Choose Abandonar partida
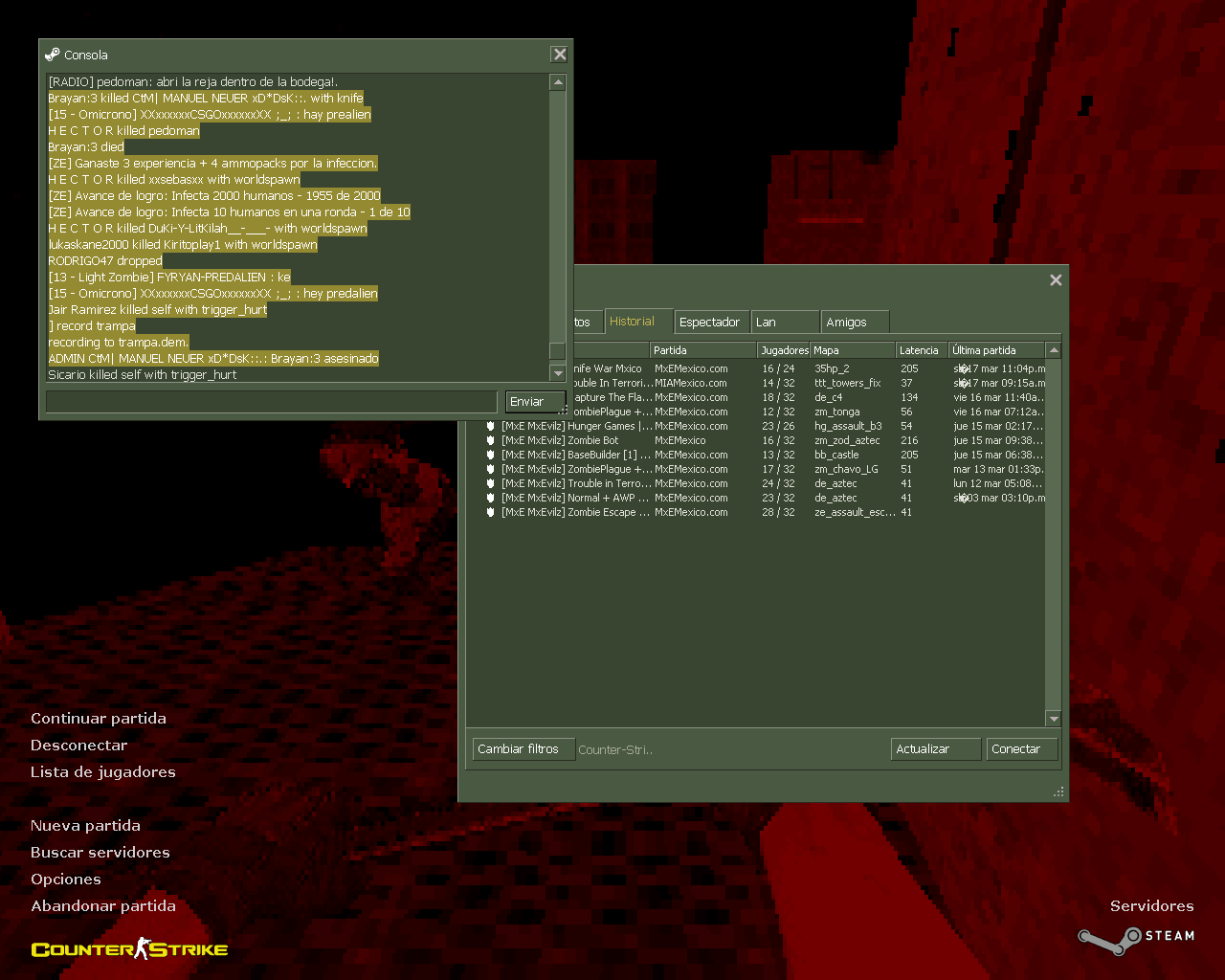This screenshot has height=980, width=1225. [103, 906]
